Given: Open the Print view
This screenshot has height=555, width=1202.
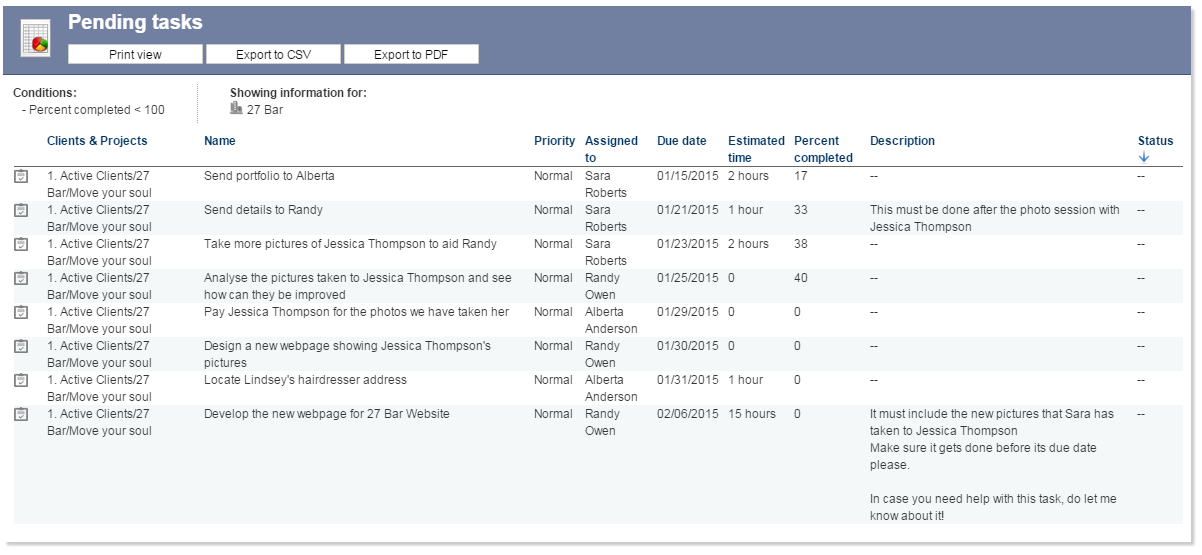Looking at the screenshot, I should click(x=135, y=54).
